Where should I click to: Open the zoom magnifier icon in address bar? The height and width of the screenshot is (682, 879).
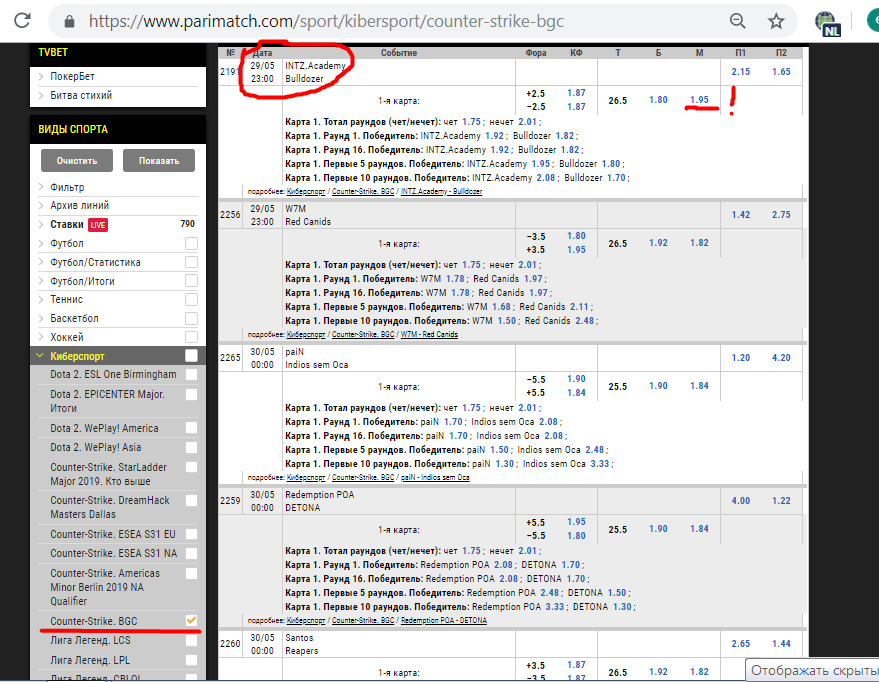738,21
